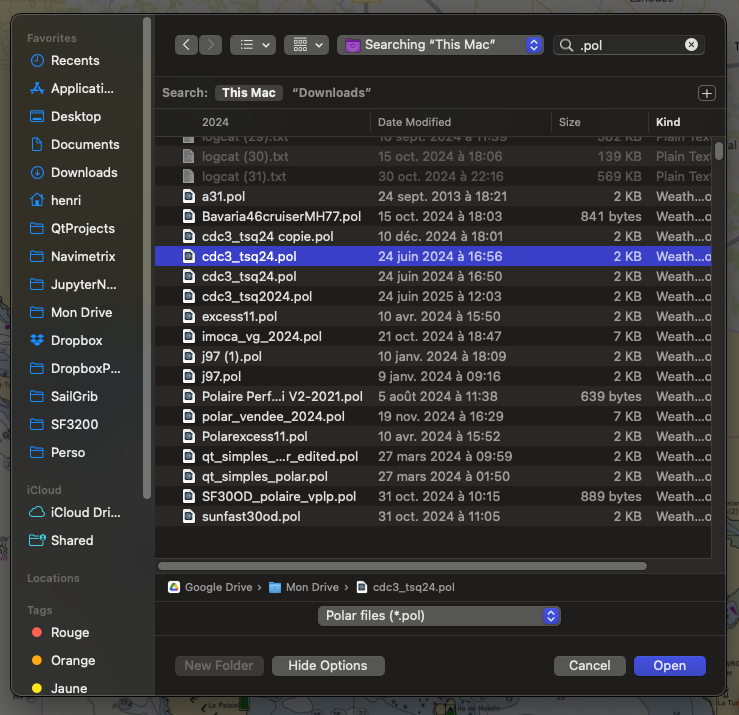Select the Rouge red tag
This screenshot has width=739, height=715.
coord(69,632)
